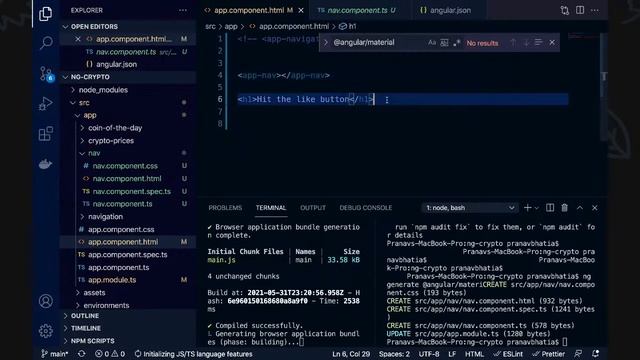Open the Manage gear icon
The width and height of the screenshot is (640, 360).
[46, 331]
